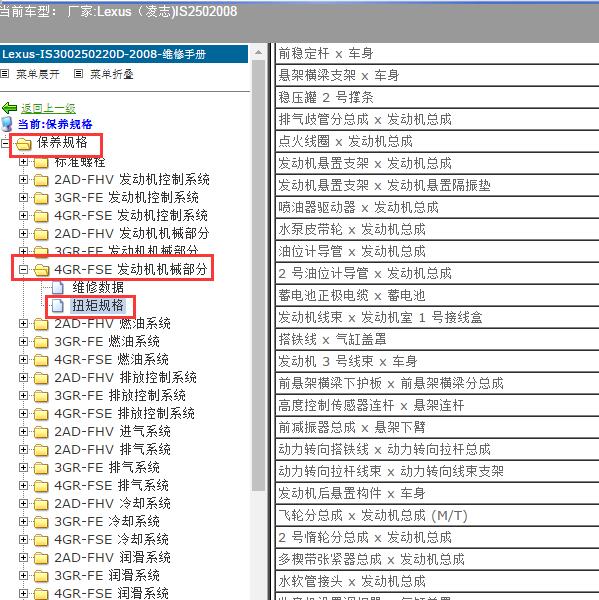Viewport: 599px width, 600px height.
Task: Click the 2AD-FHV 燃油系统 folder icon
Action: click(41, 324)
